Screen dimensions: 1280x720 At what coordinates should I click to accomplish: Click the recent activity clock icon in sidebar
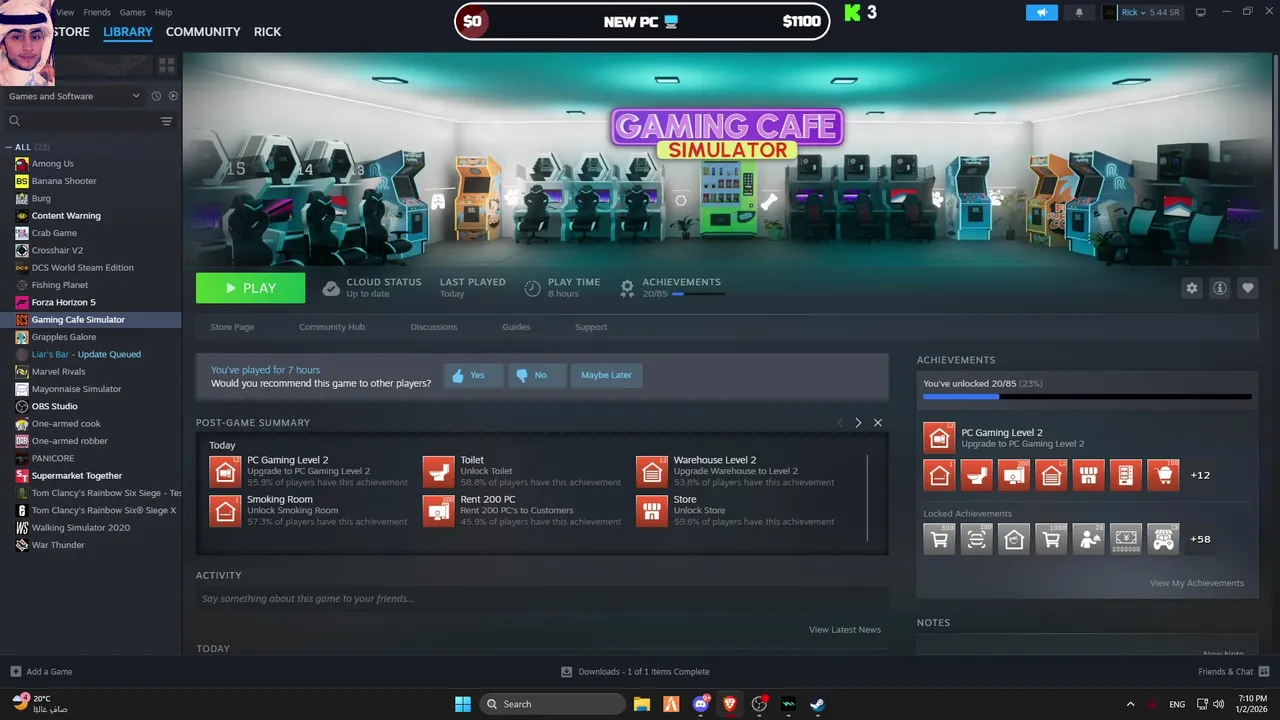coord(156,96)
